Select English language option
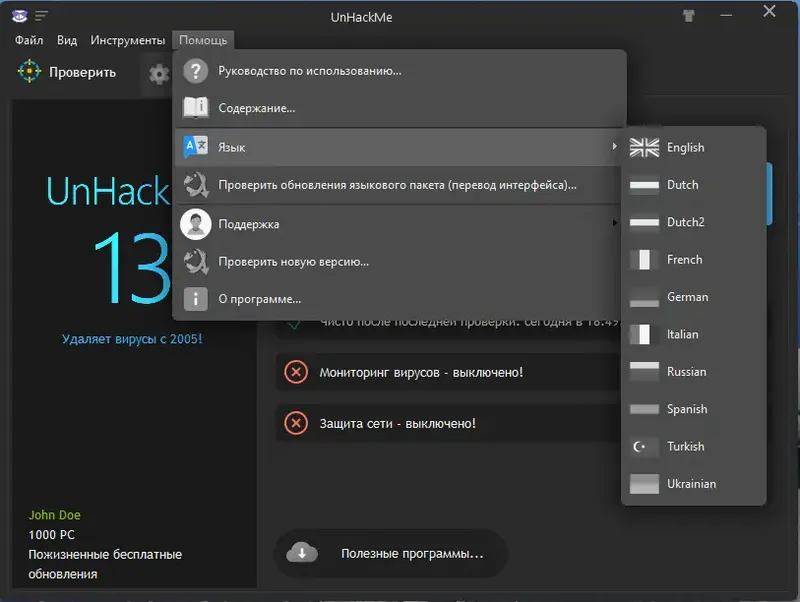 tap(682, 147)
